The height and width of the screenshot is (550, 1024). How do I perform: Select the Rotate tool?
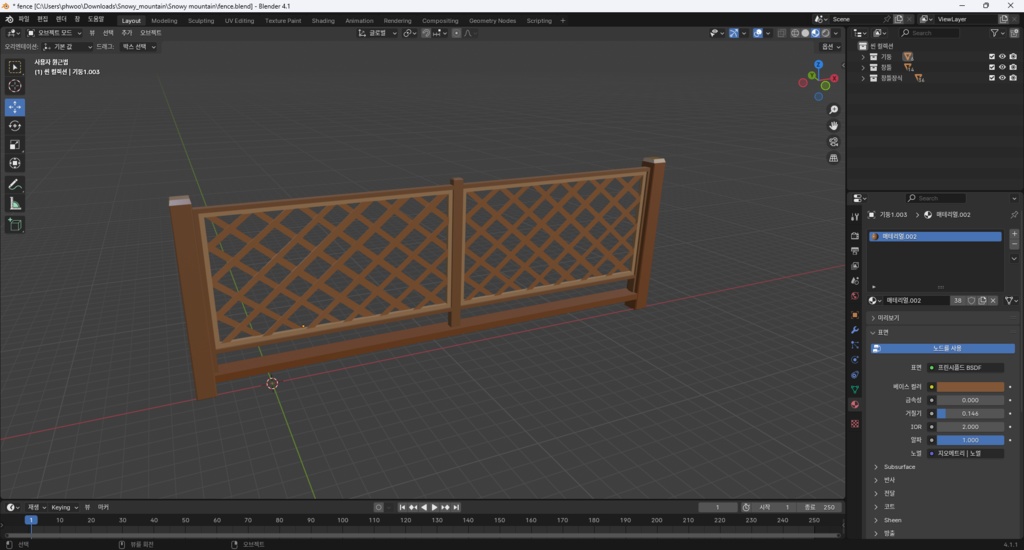pyautogui.click(x=14, y=125)
